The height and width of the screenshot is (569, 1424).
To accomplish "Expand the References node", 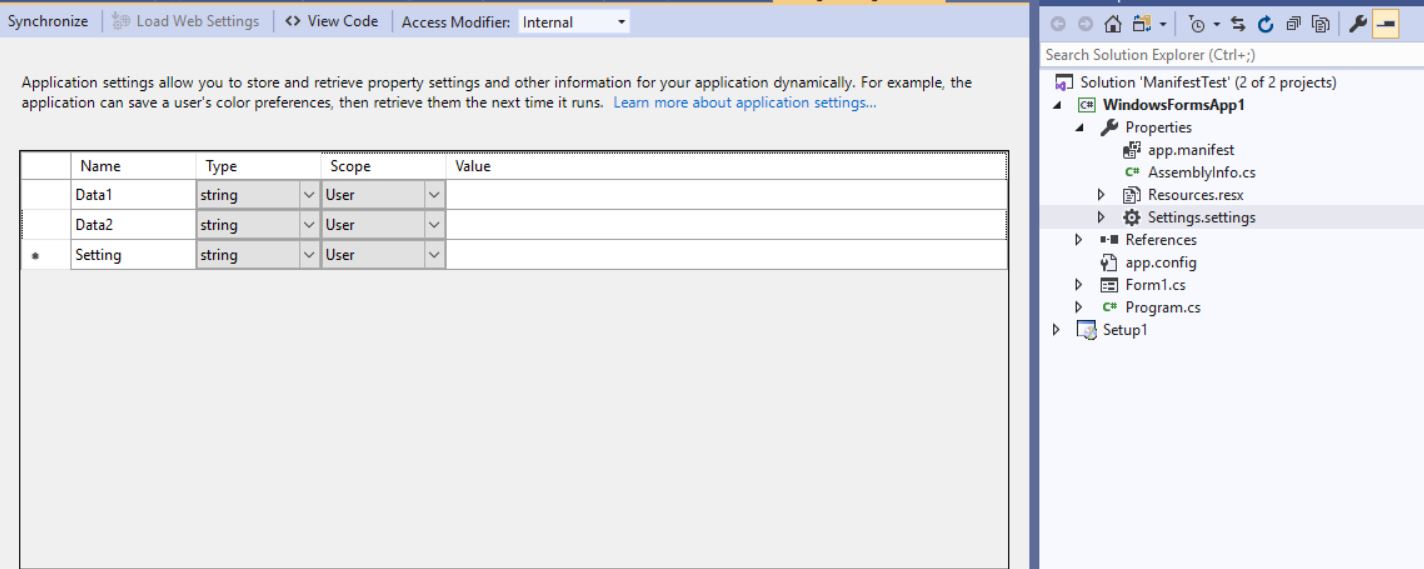I will [1080, 240].
